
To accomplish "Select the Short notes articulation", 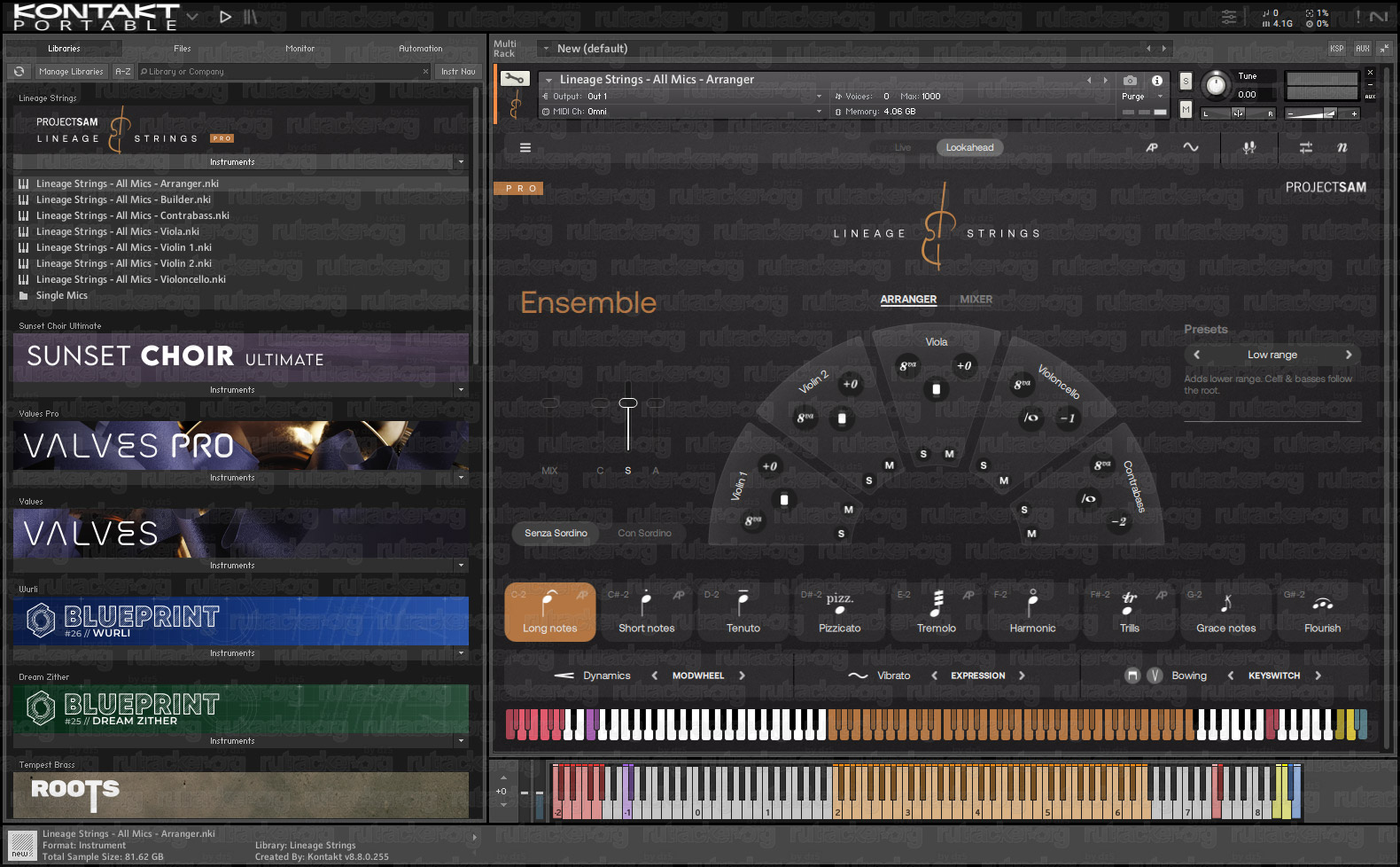I will click(647, 612).
